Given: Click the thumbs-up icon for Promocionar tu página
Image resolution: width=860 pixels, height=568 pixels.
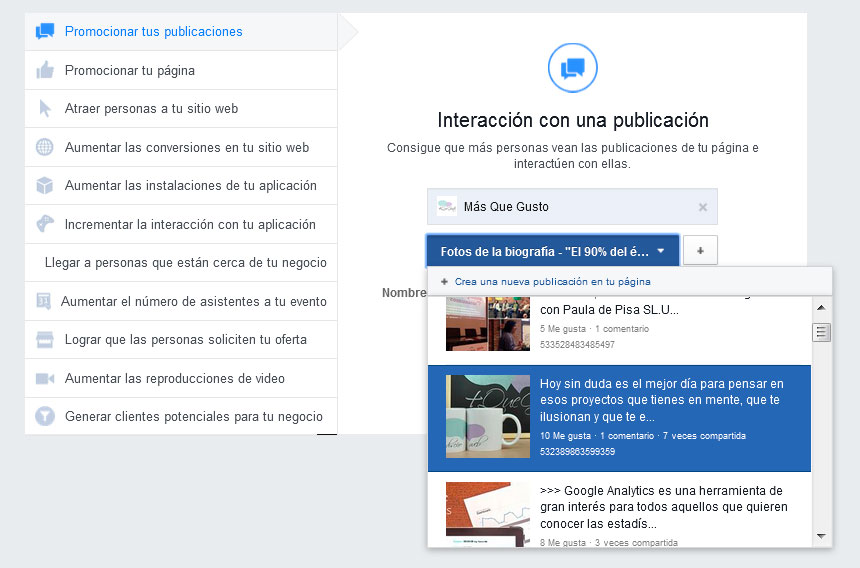Looking at the screenshot, I should (44, 70).
